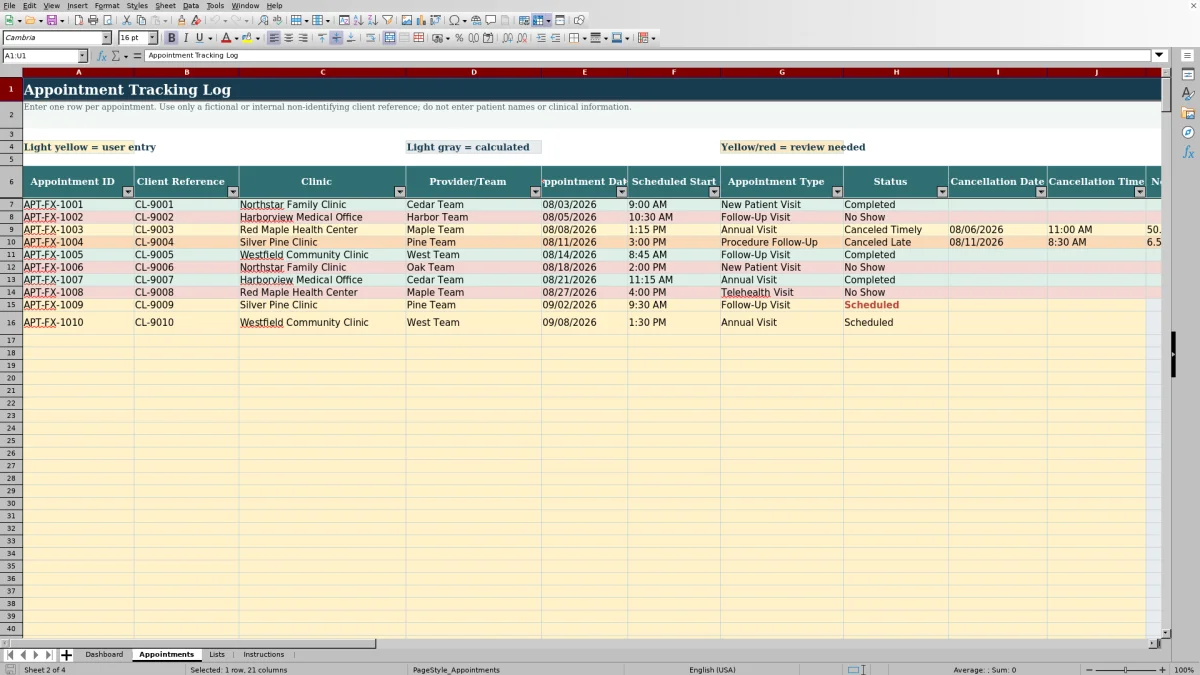Switch to the Instructions sheet tab
This screenshot has height=675, width=1200.
[x=264, y=654]
